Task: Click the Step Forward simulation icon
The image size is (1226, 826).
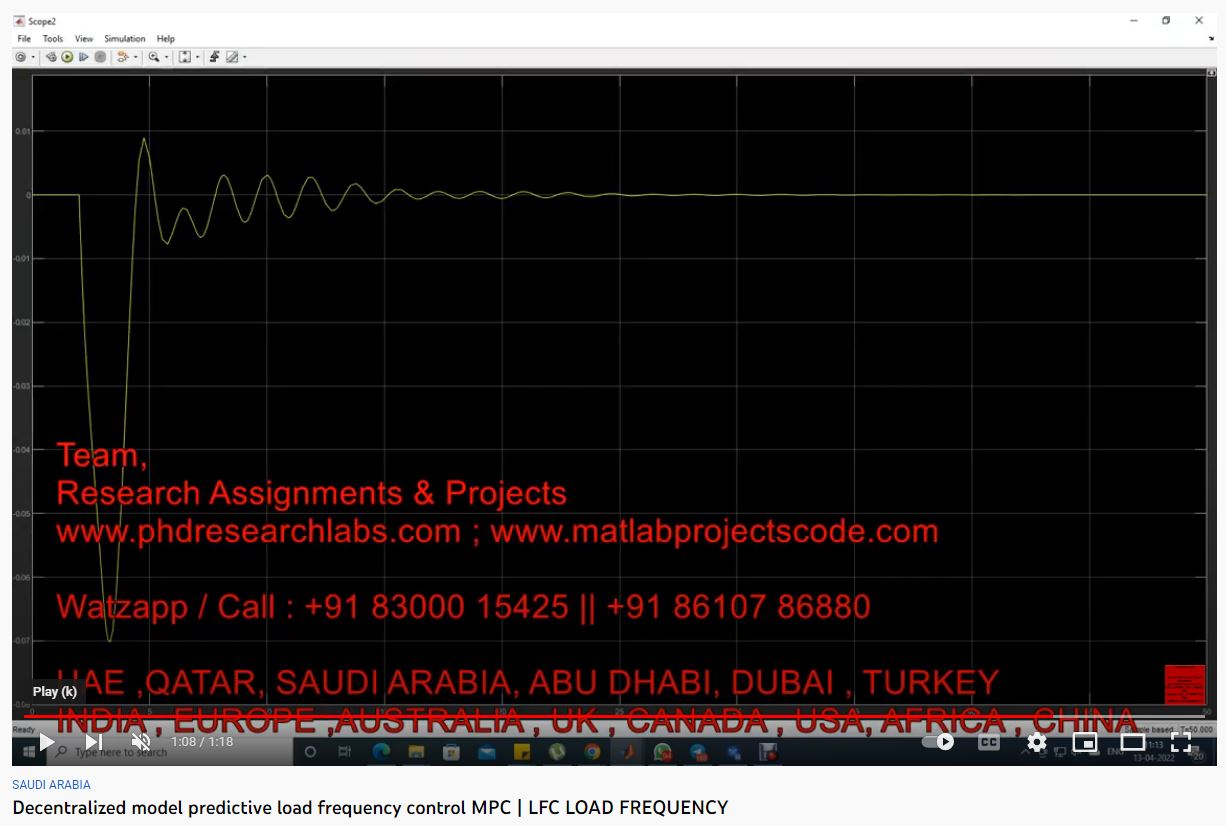Action: click(x=84, y=57)
